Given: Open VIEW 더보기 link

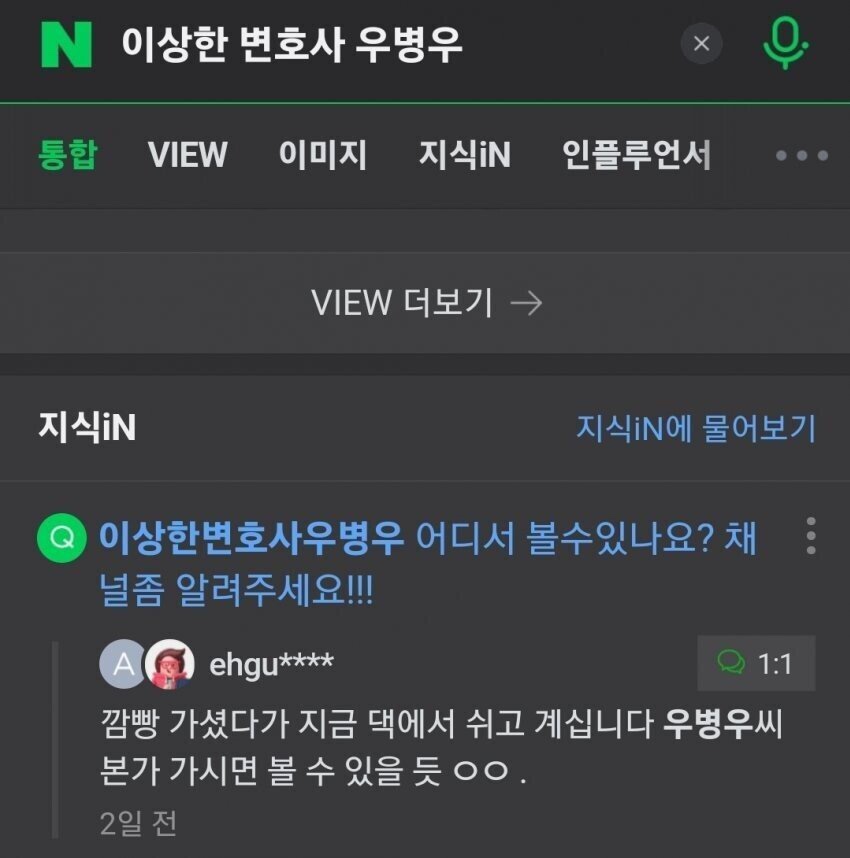Looking at the screenshot, I should pyautogui.click(x=425, y=303).
